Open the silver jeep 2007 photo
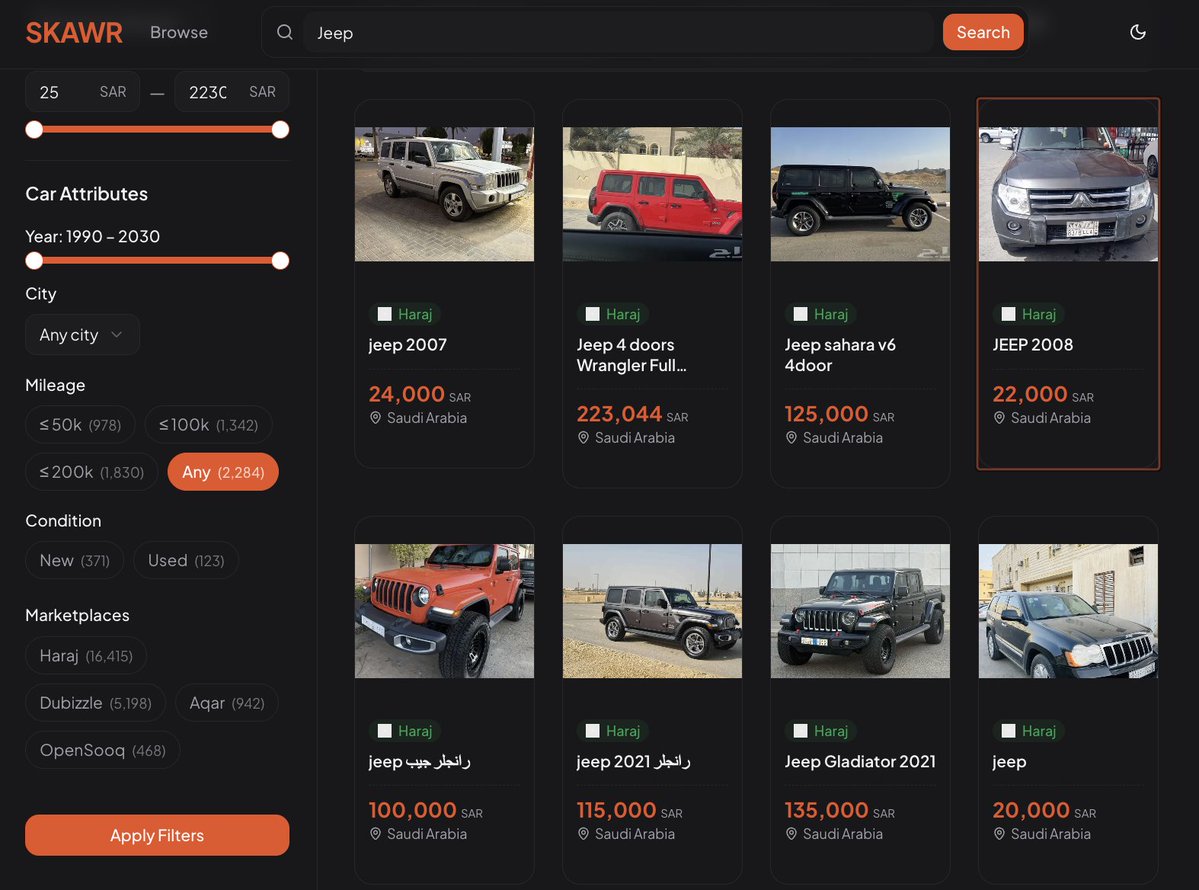Image resolution: width=1199 pixels, height=890 pixels. pos(444,194)
